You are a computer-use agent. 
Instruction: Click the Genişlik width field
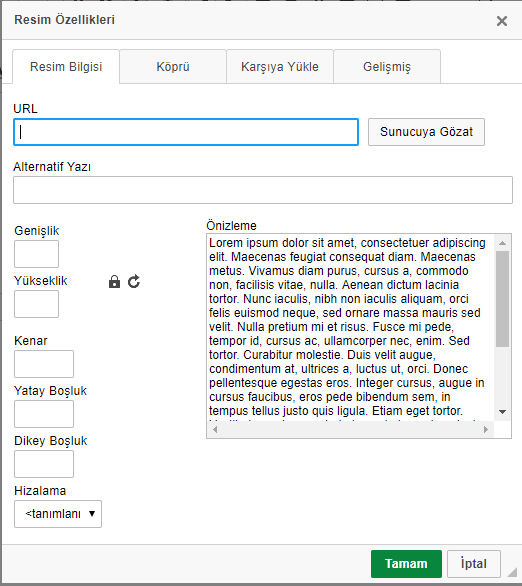point(36,254)
